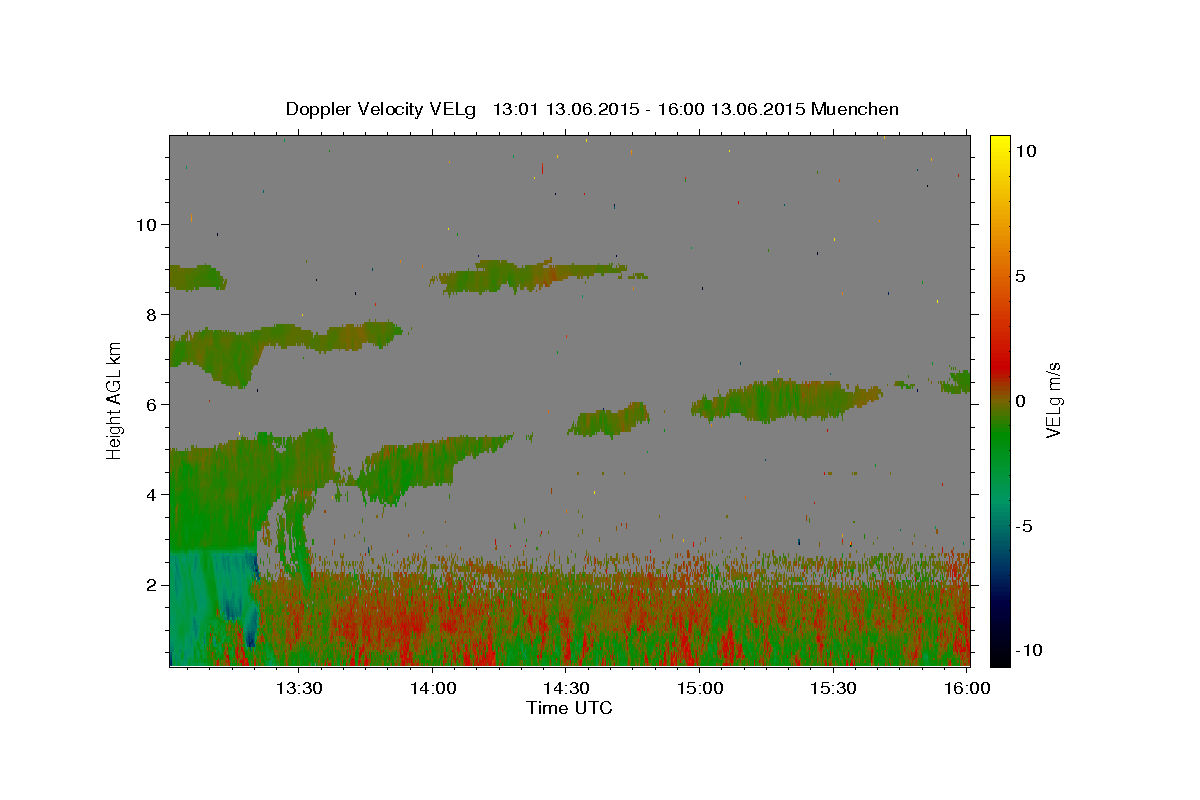Click the cloud layer near 6 km at 15:15

(x=788, y=400)
